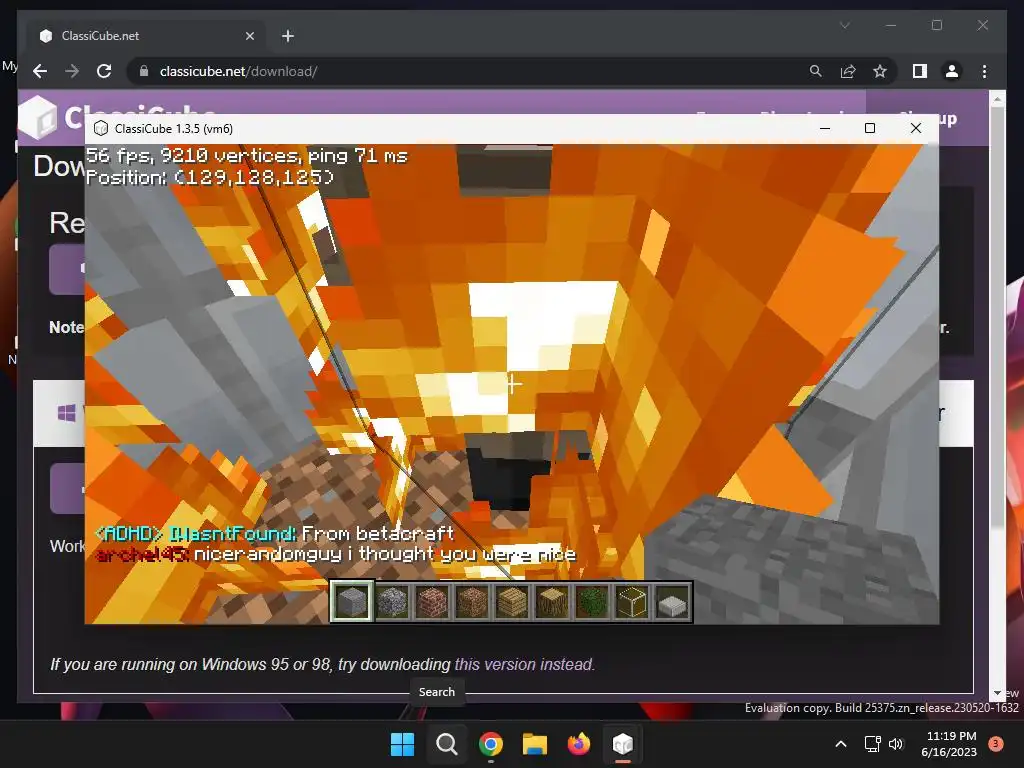This screenshot has height=768, width=1024.
Task: Select the wooden planks block in hotbar
Action: coord(512,601)
